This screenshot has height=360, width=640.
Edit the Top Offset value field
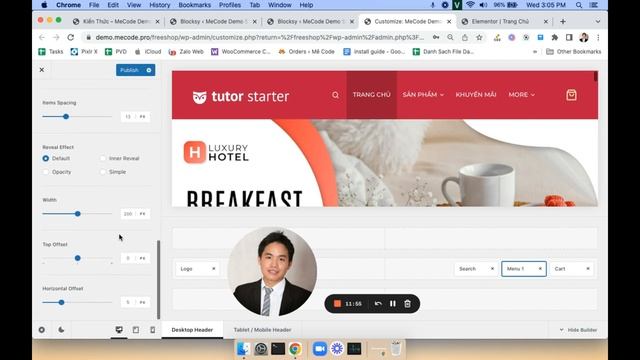128,258
